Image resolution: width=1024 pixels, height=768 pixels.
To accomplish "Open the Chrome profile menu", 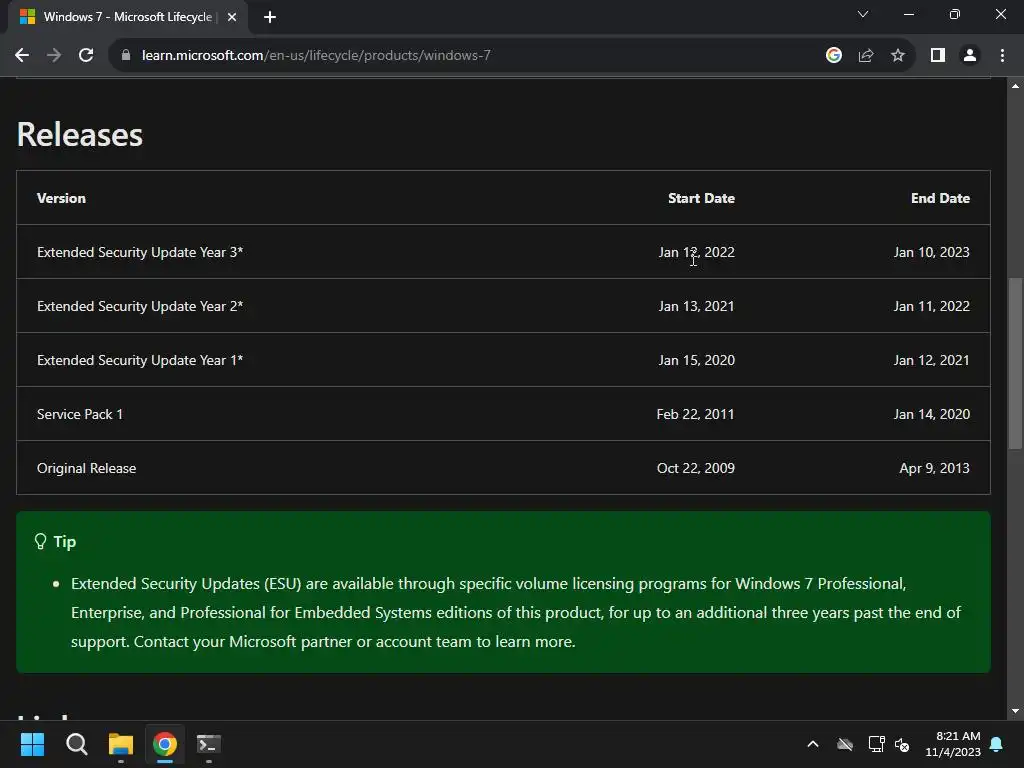I will 970,56.
